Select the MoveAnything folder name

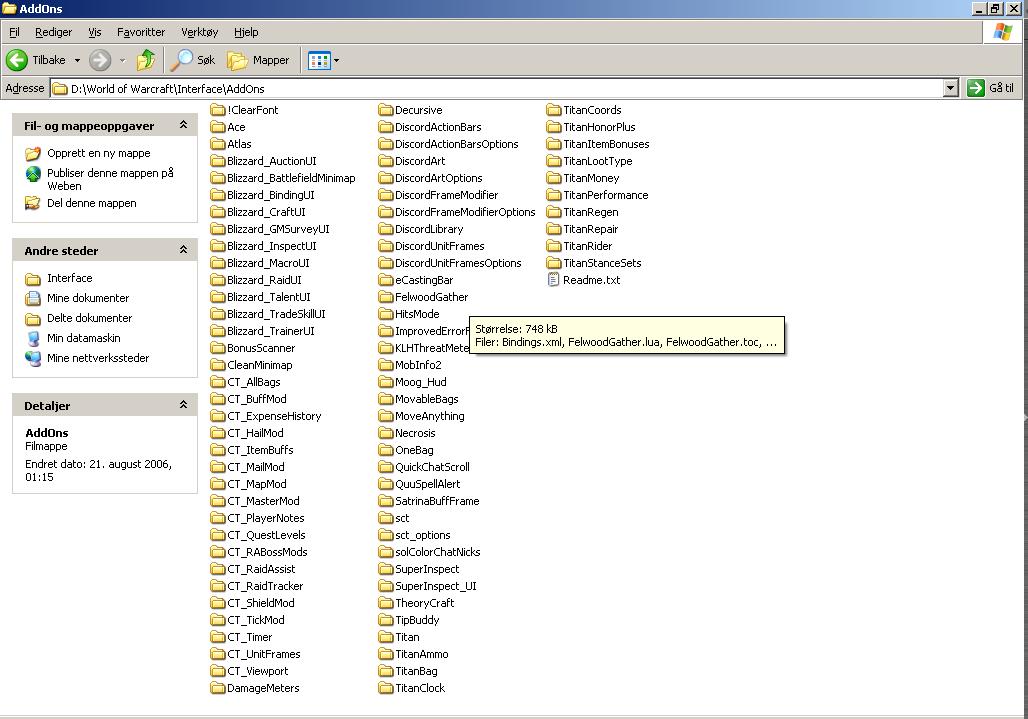tap(430, 416)
